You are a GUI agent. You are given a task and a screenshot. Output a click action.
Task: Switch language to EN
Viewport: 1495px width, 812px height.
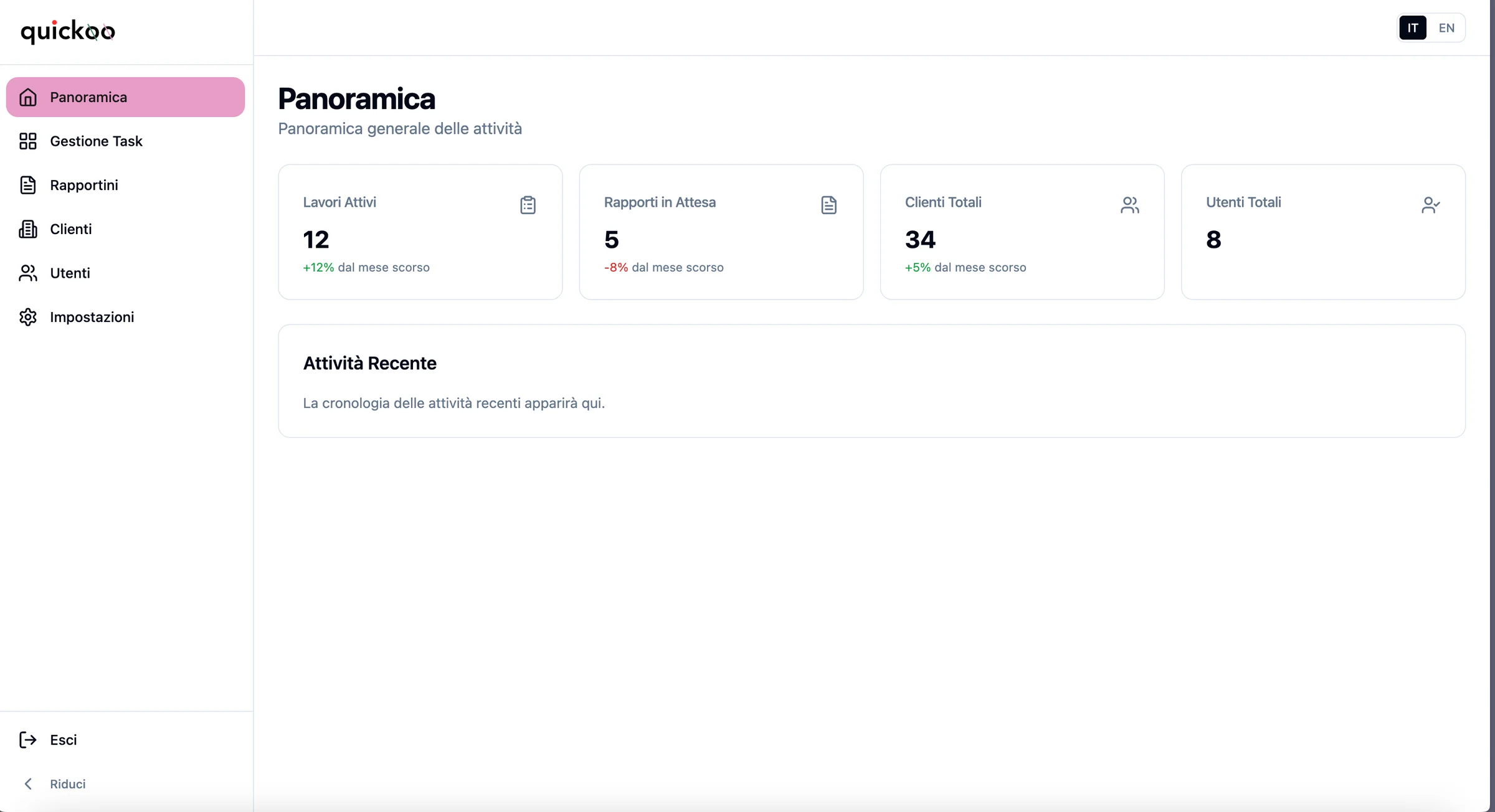[1446, 28]
